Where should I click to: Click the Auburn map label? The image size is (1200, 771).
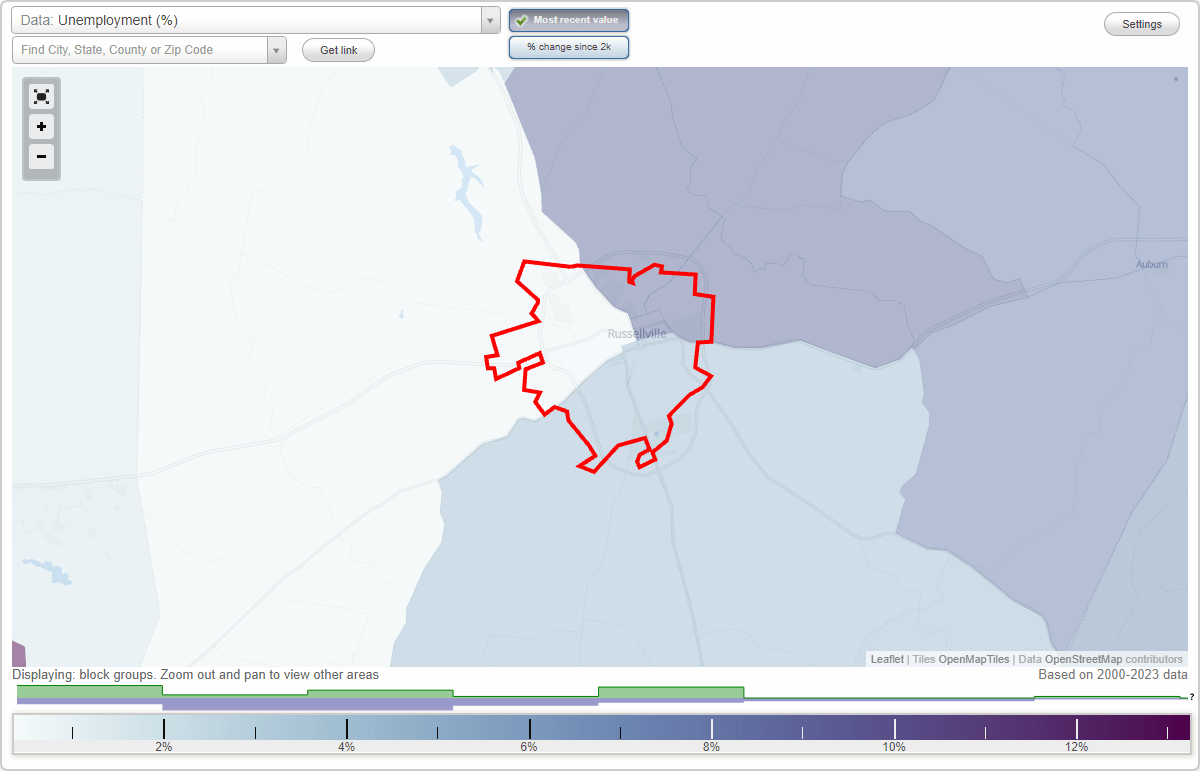tap(1152, 264)
